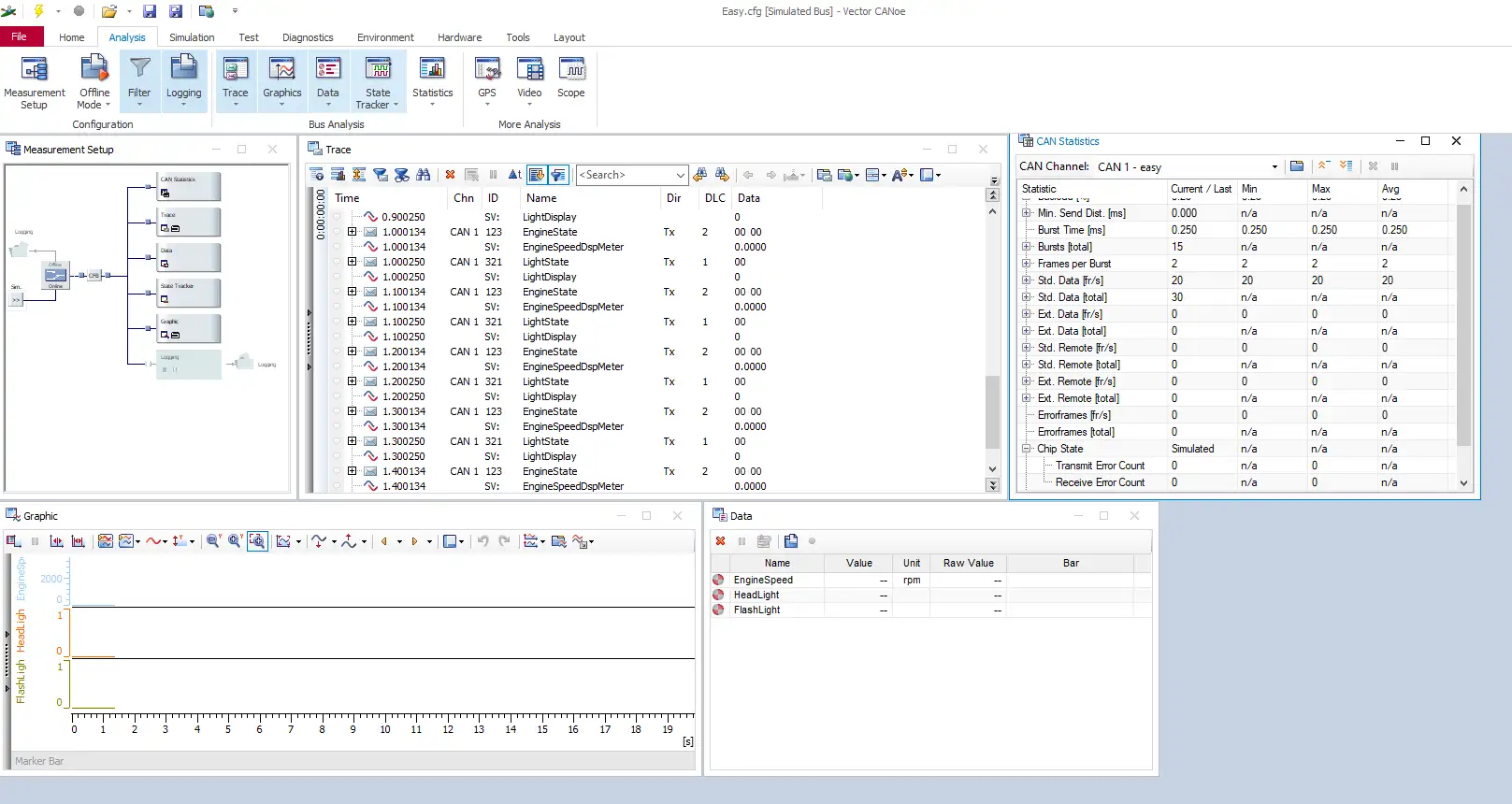Open the CAN Channel dropdown
1512x804 pixels.
coord(1274,167)
